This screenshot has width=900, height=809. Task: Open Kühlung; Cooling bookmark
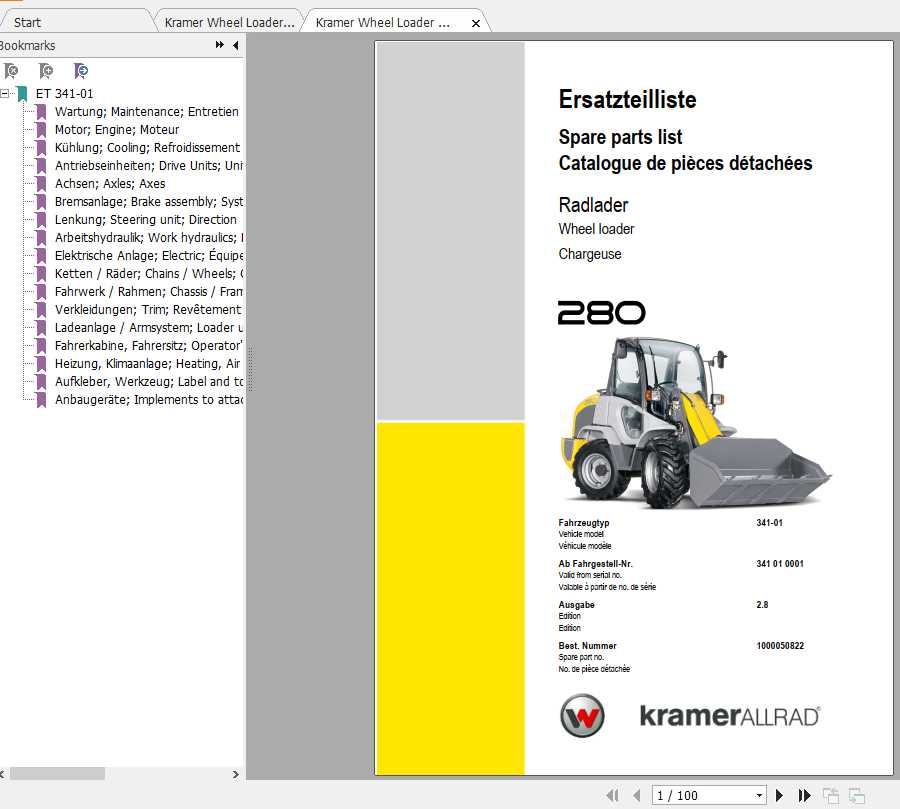148,148
